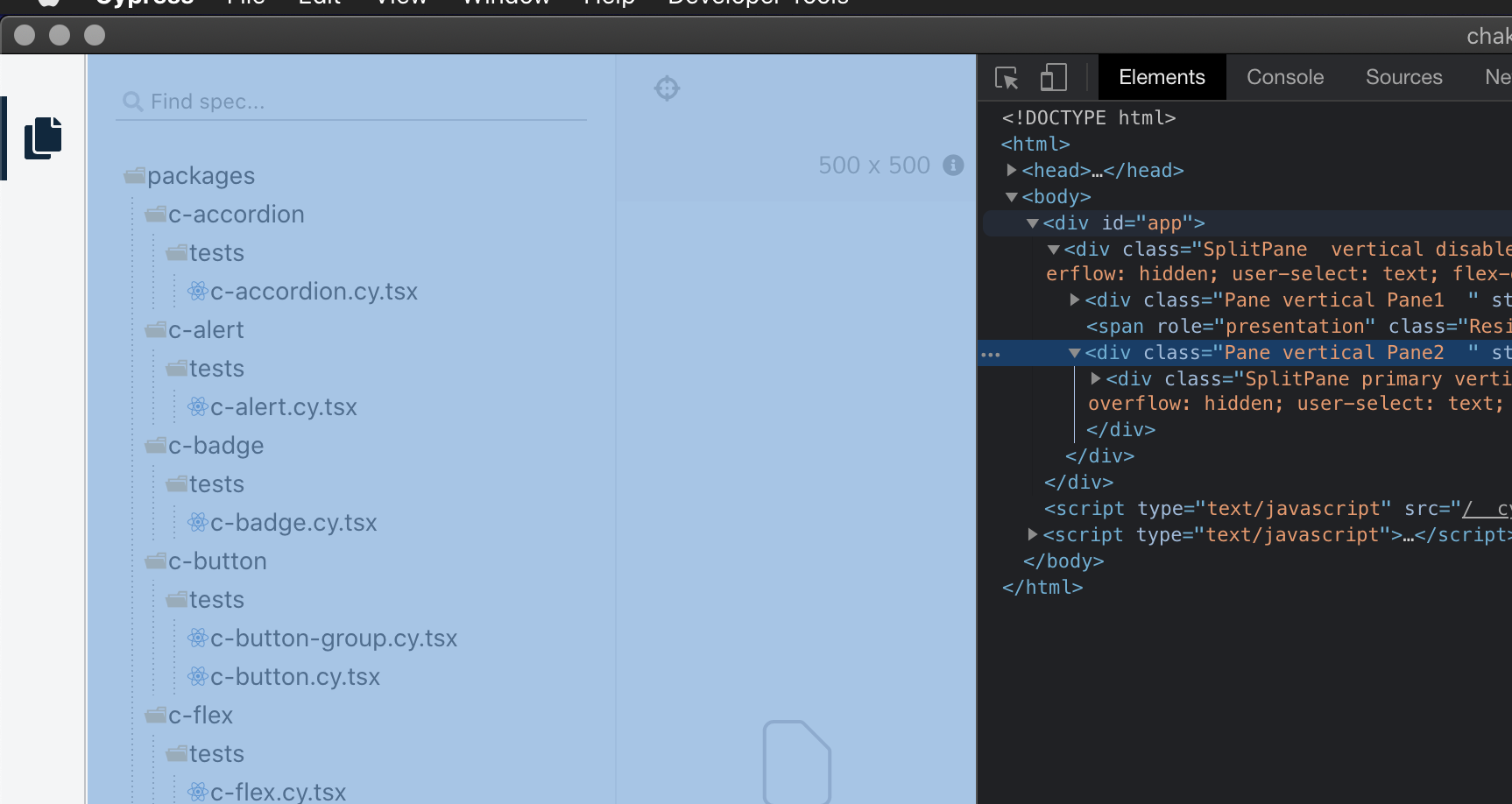Image resolution: width=1512 pixels, height=804 pixels.
Task: Click the React icon beside c-button-group.cy.tsx
Action: click(198, 638)
